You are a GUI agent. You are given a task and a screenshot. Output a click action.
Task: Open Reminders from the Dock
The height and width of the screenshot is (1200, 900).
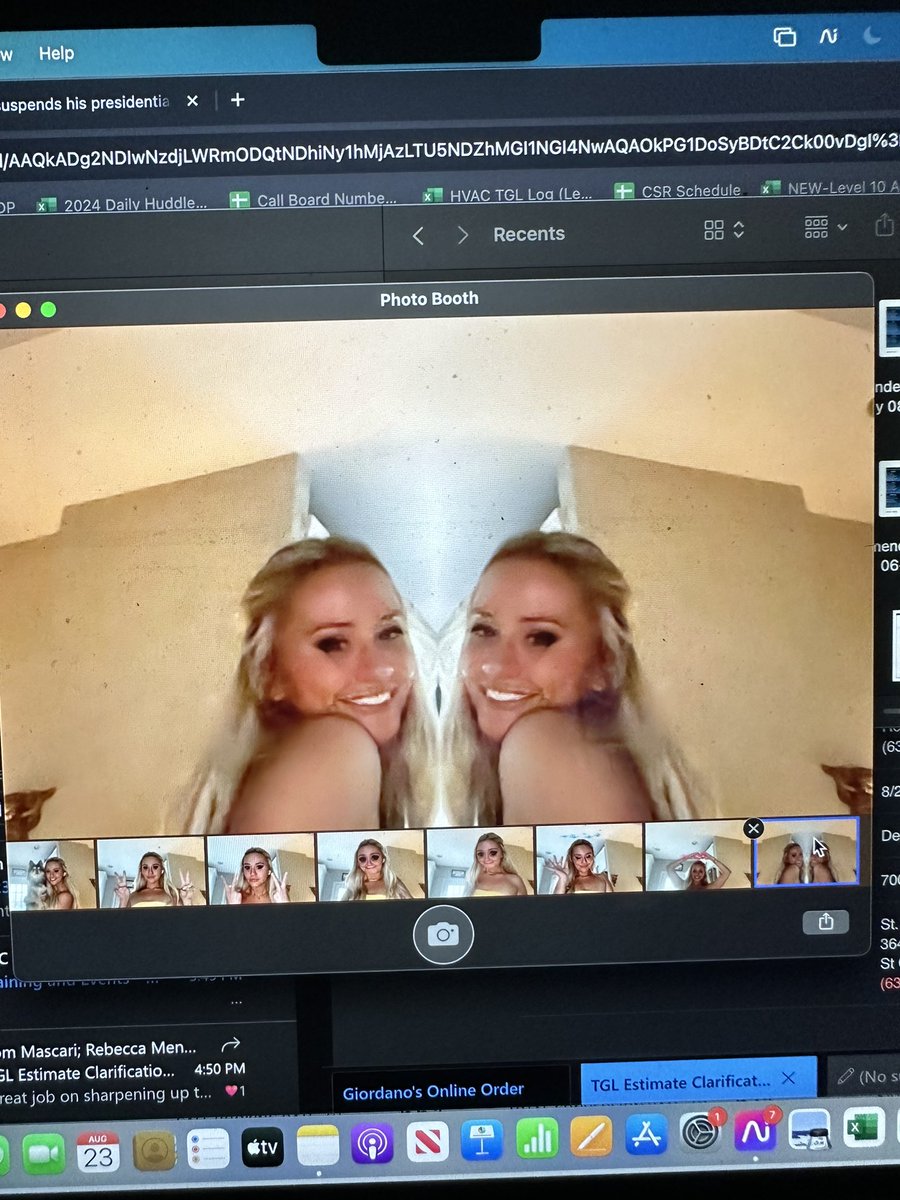[x=208, y=1148]
